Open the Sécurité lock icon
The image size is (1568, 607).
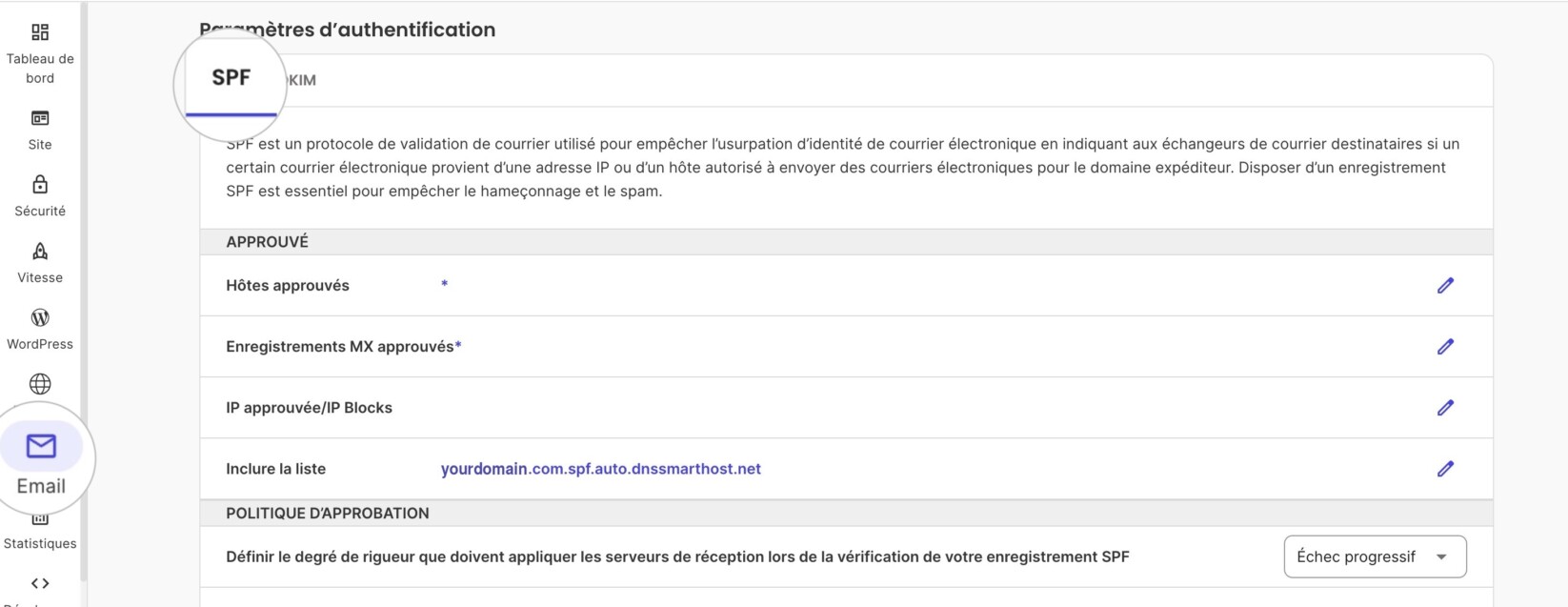(x=40, y=184)
